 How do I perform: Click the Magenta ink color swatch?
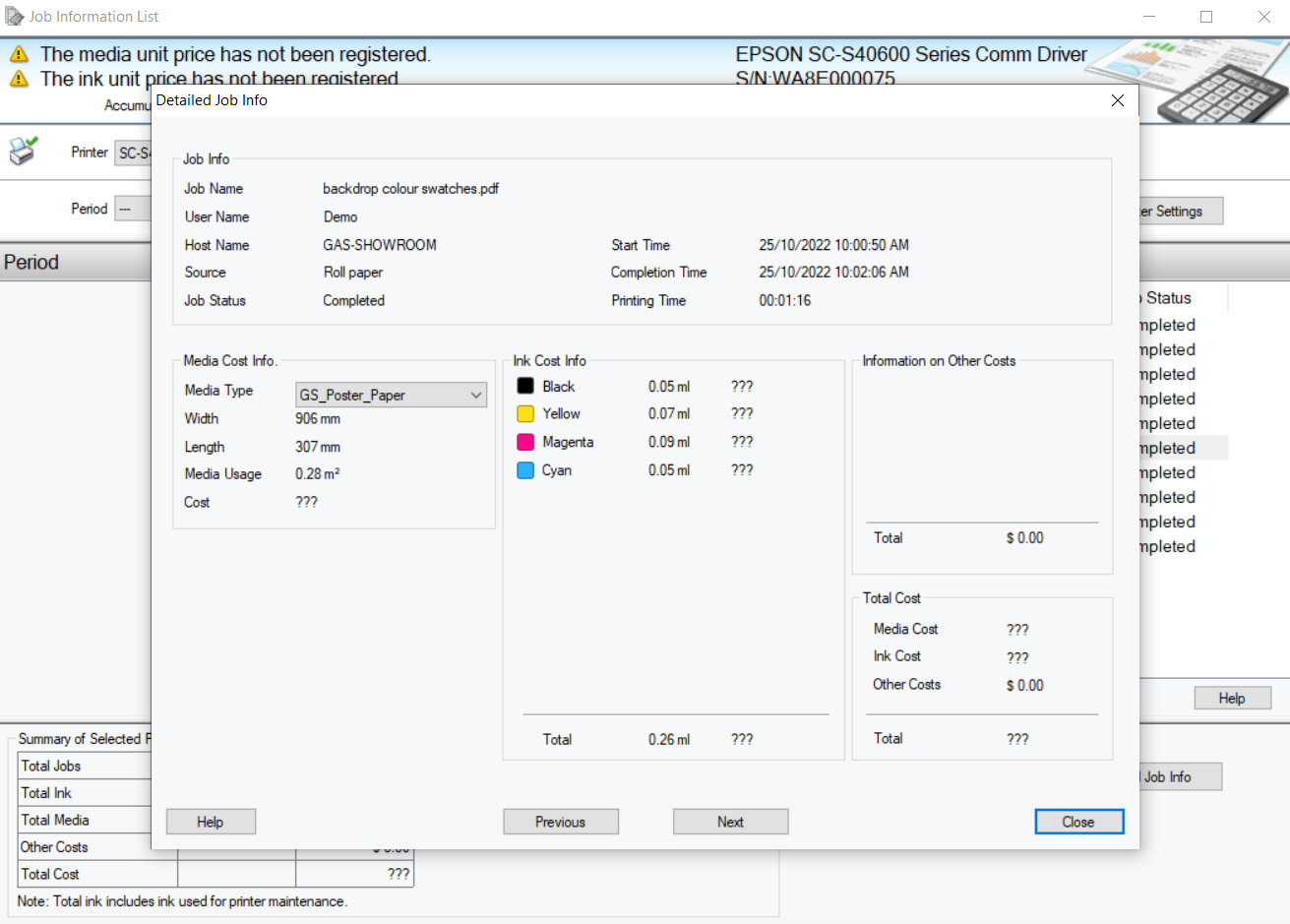click(525, 442)
